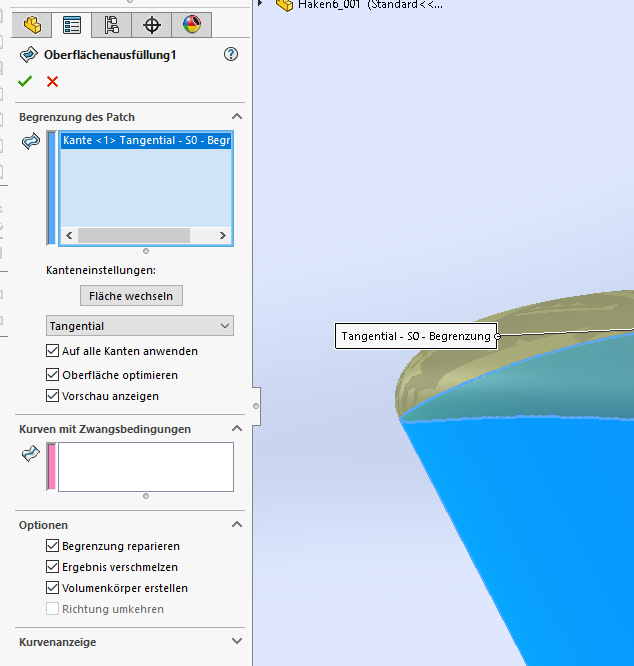634x666 pixels.
Task: Collapse the Optionen section
Action: (x=237, y=525)
